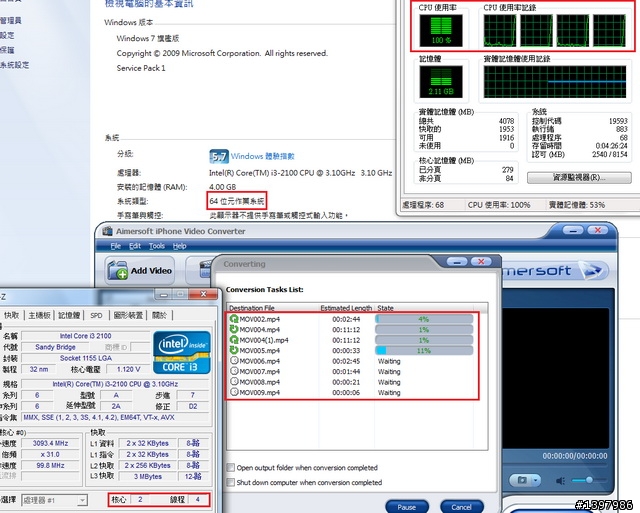Enable 'Open output folder when conversion completed'

click(x=231, y=468)
